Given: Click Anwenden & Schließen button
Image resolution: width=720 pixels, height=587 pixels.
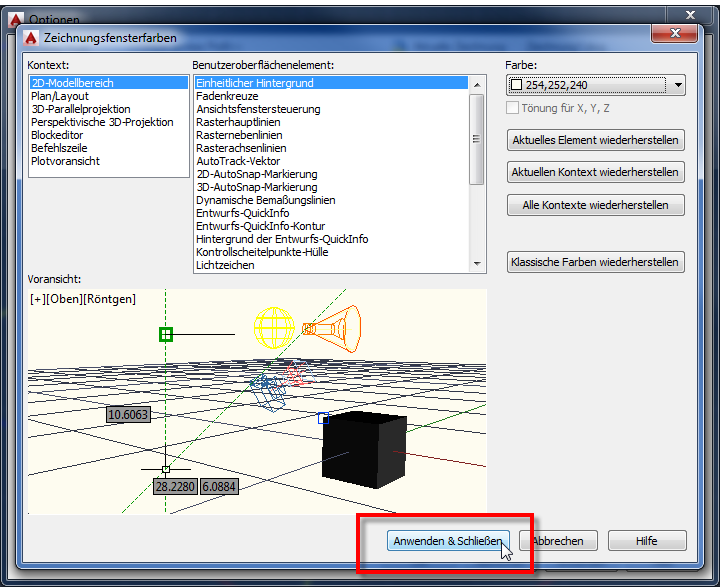Looking at the screenshot, I should click(x=449, y=541).
